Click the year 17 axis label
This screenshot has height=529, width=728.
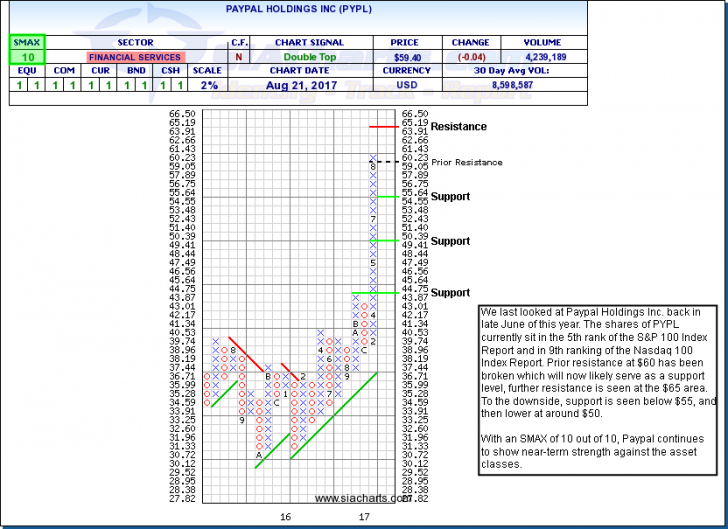365,516
